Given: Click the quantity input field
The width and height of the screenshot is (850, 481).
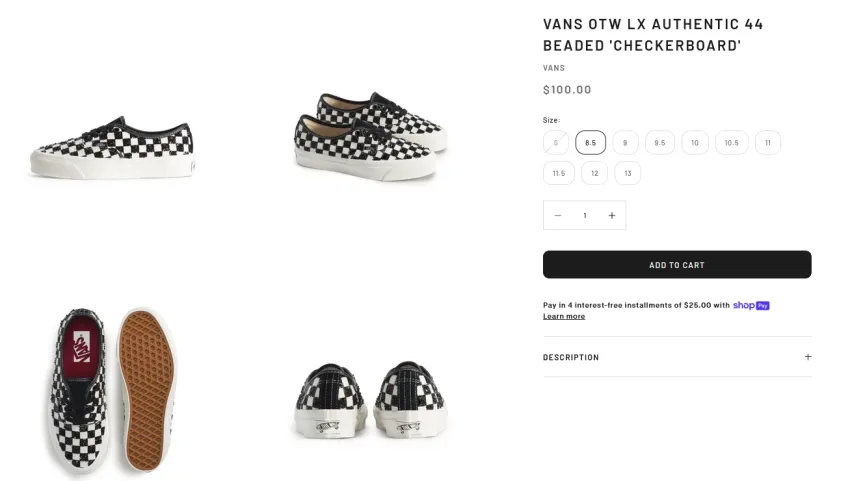Looking at the screenshot, I should click(584, 215).
